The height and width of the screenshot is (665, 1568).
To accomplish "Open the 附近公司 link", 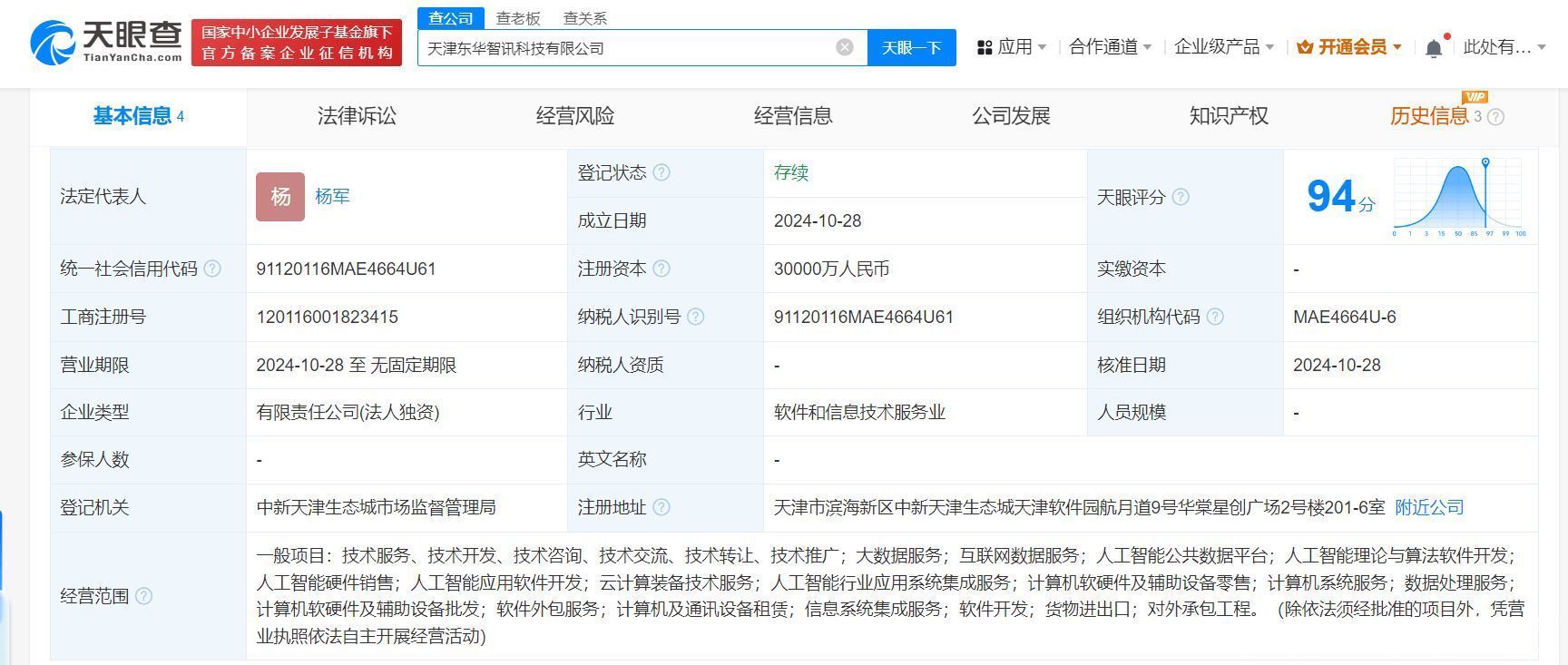I will point(1429,507).
